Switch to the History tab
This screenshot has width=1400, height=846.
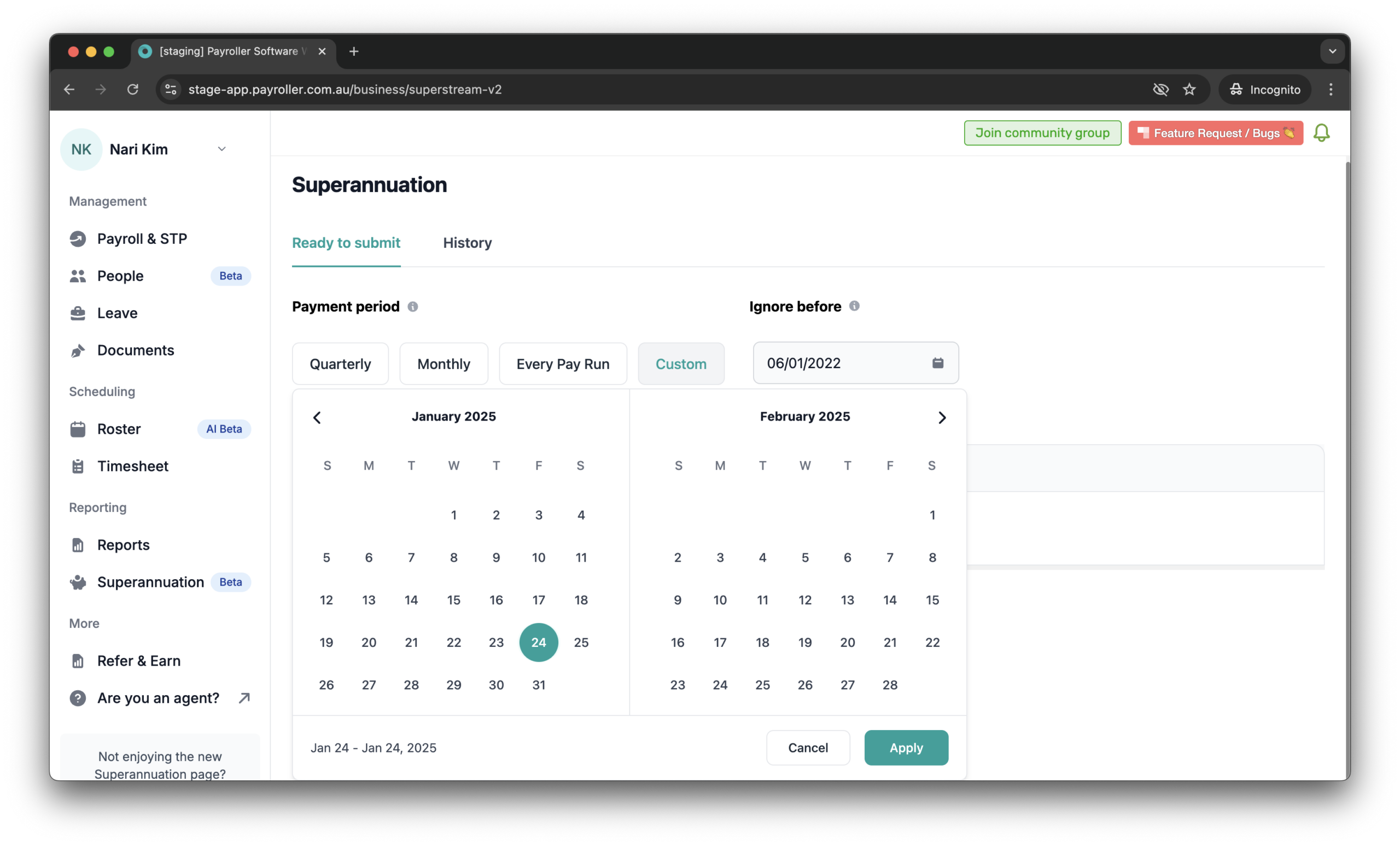(467, 243)
